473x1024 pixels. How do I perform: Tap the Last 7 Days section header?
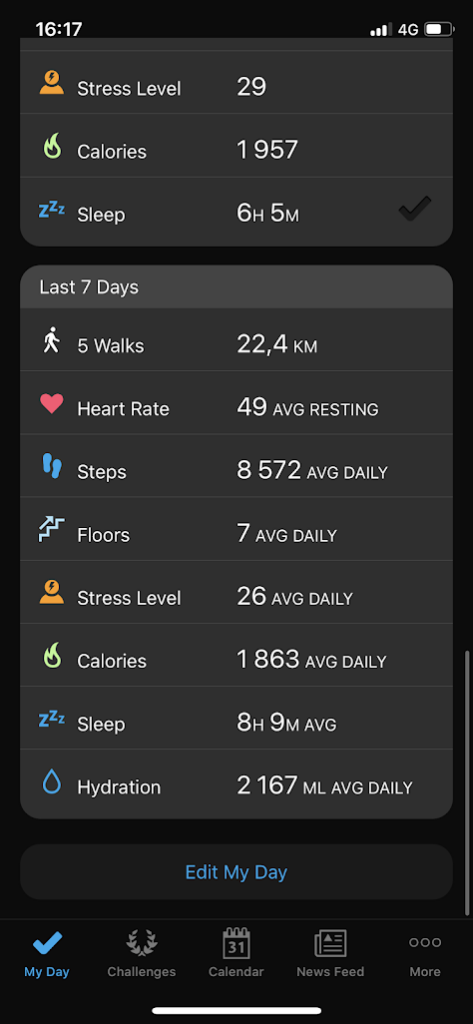coord(236,287)
